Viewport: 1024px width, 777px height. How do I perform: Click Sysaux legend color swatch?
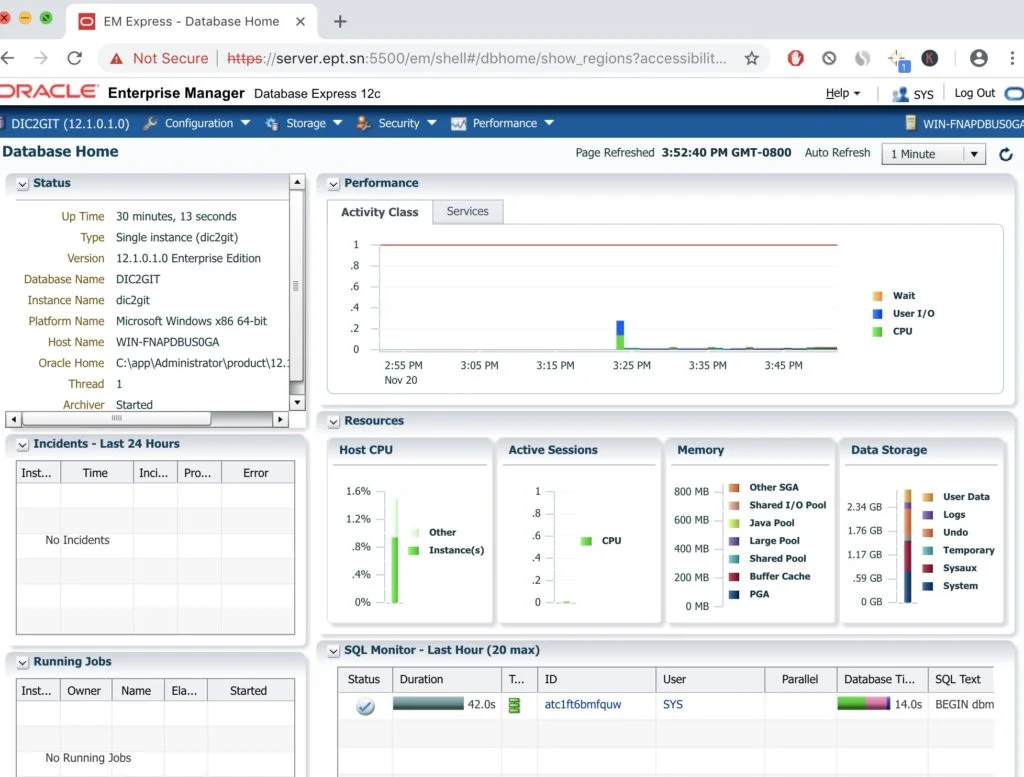coord(927,568)
